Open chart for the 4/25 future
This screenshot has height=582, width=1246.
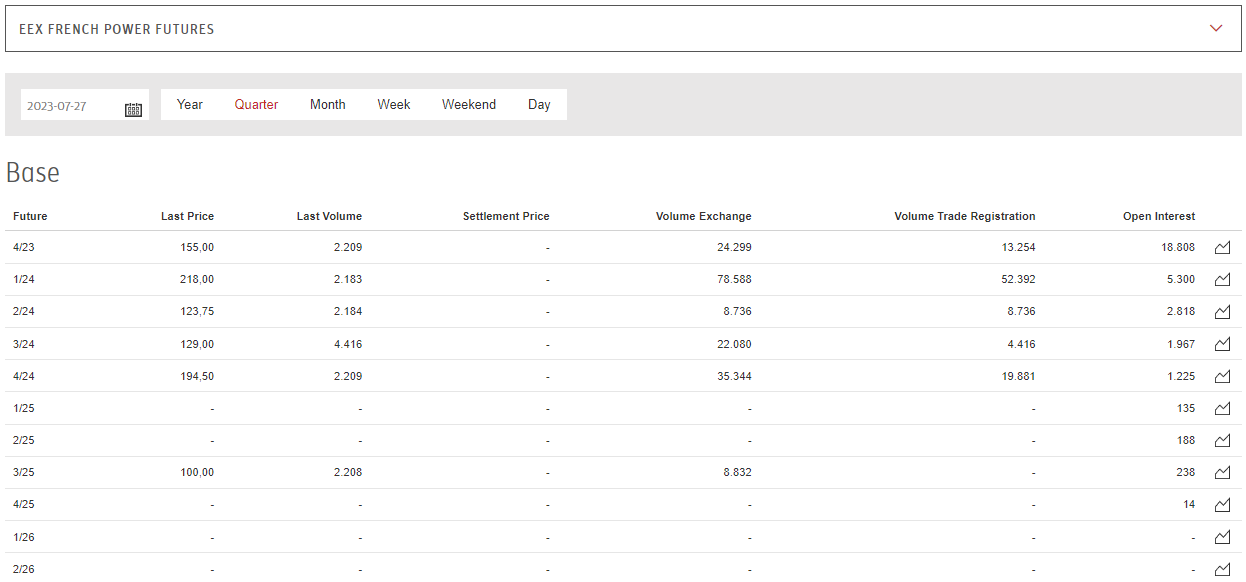pos(1222,505)
